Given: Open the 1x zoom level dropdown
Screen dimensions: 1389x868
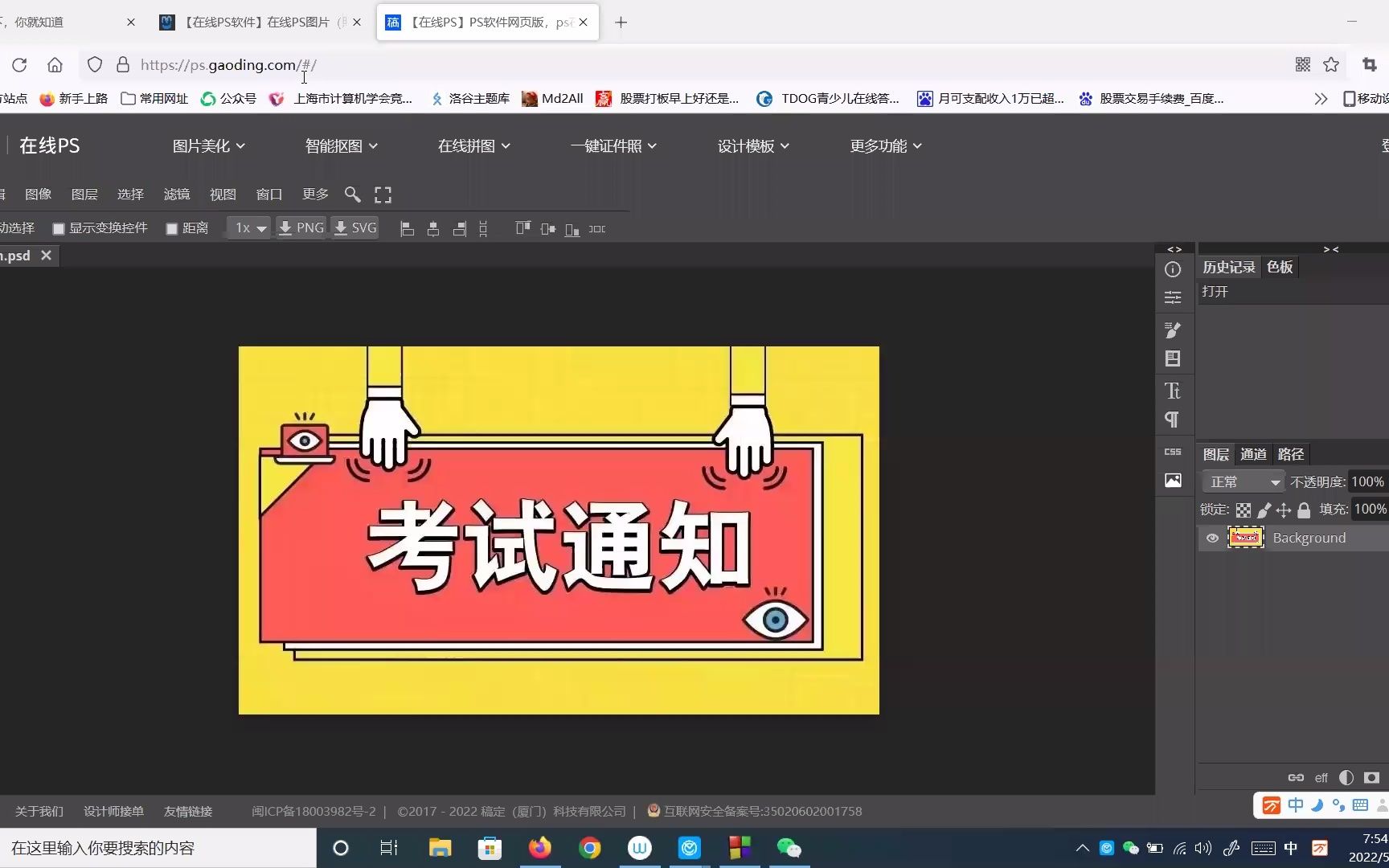Looking at the screenshot, I should click(x=248, y=227).
